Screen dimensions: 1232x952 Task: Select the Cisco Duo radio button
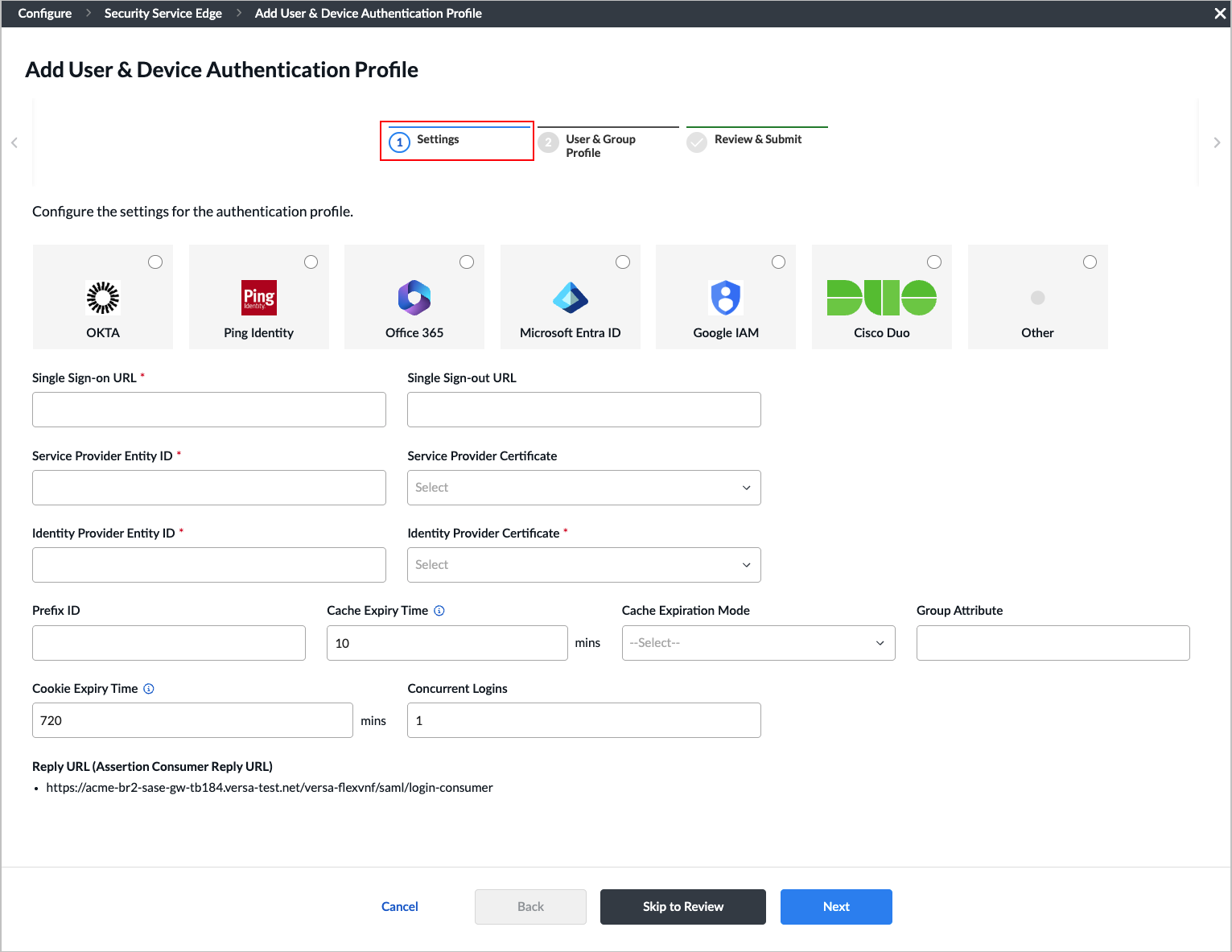tap(933, 262)
